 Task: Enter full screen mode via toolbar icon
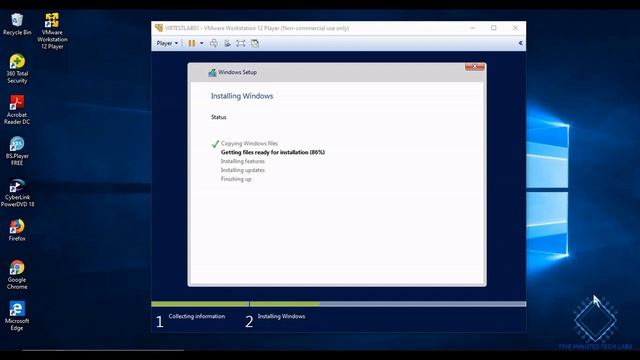click(241, 43)
